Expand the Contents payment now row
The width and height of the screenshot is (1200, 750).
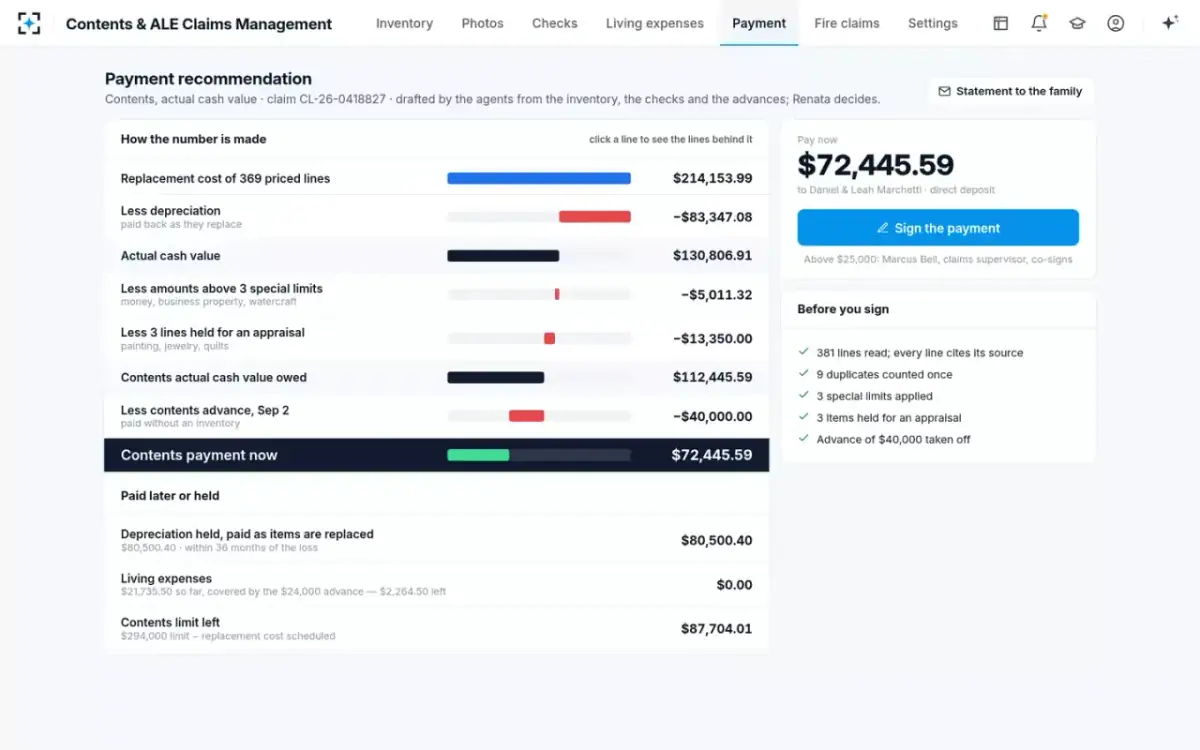coord(437,455)
